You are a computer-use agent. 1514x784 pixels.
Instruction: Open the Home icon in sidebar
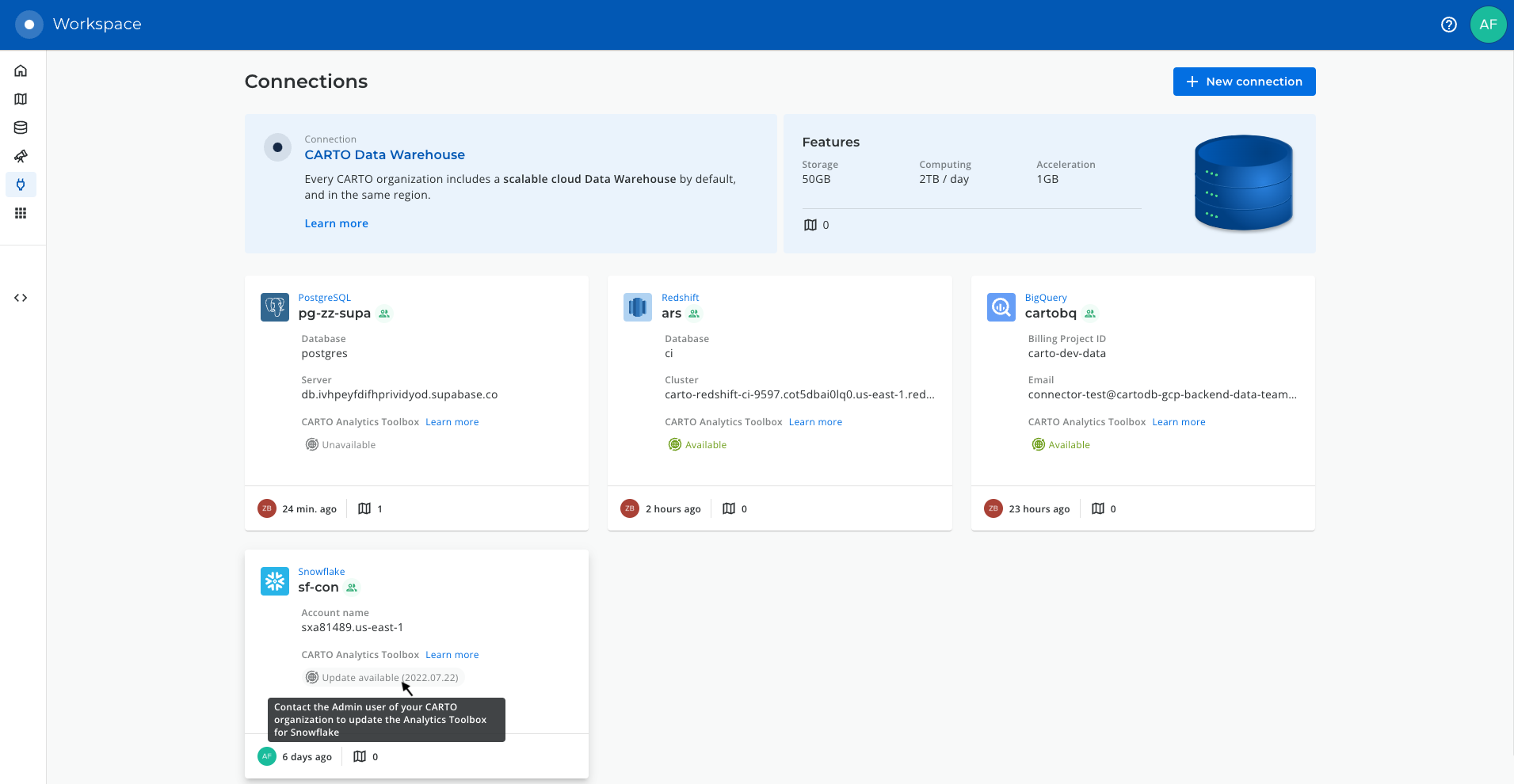tap(21, 70)
